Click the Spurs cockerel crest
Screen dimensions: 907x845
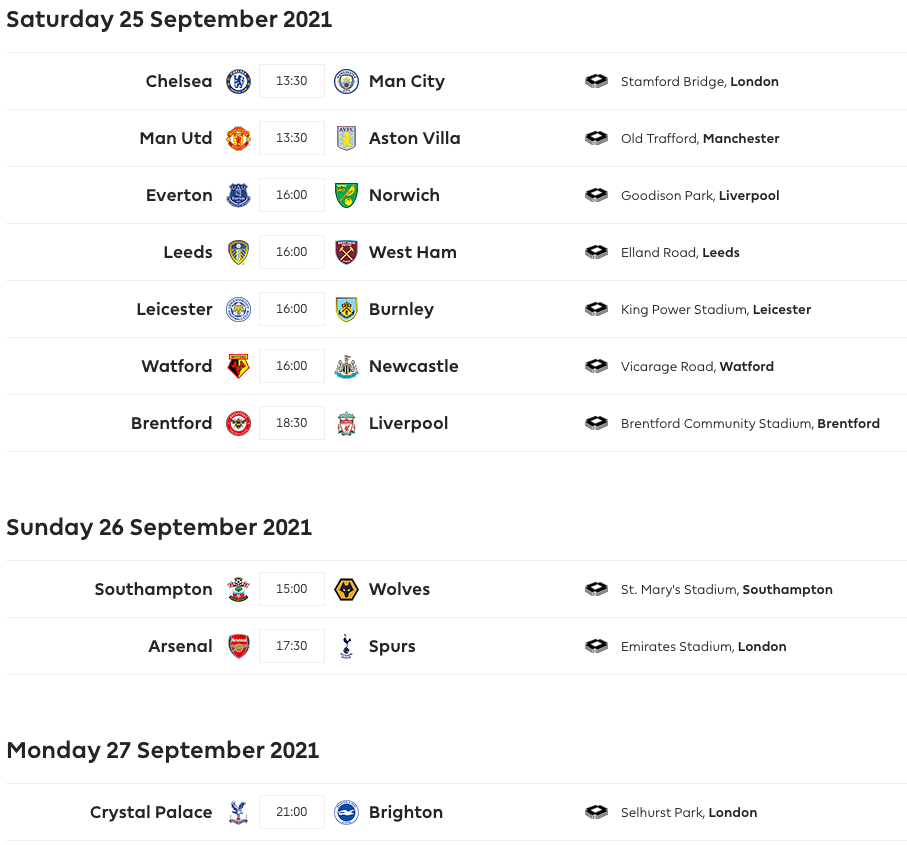tap(346, 646)
